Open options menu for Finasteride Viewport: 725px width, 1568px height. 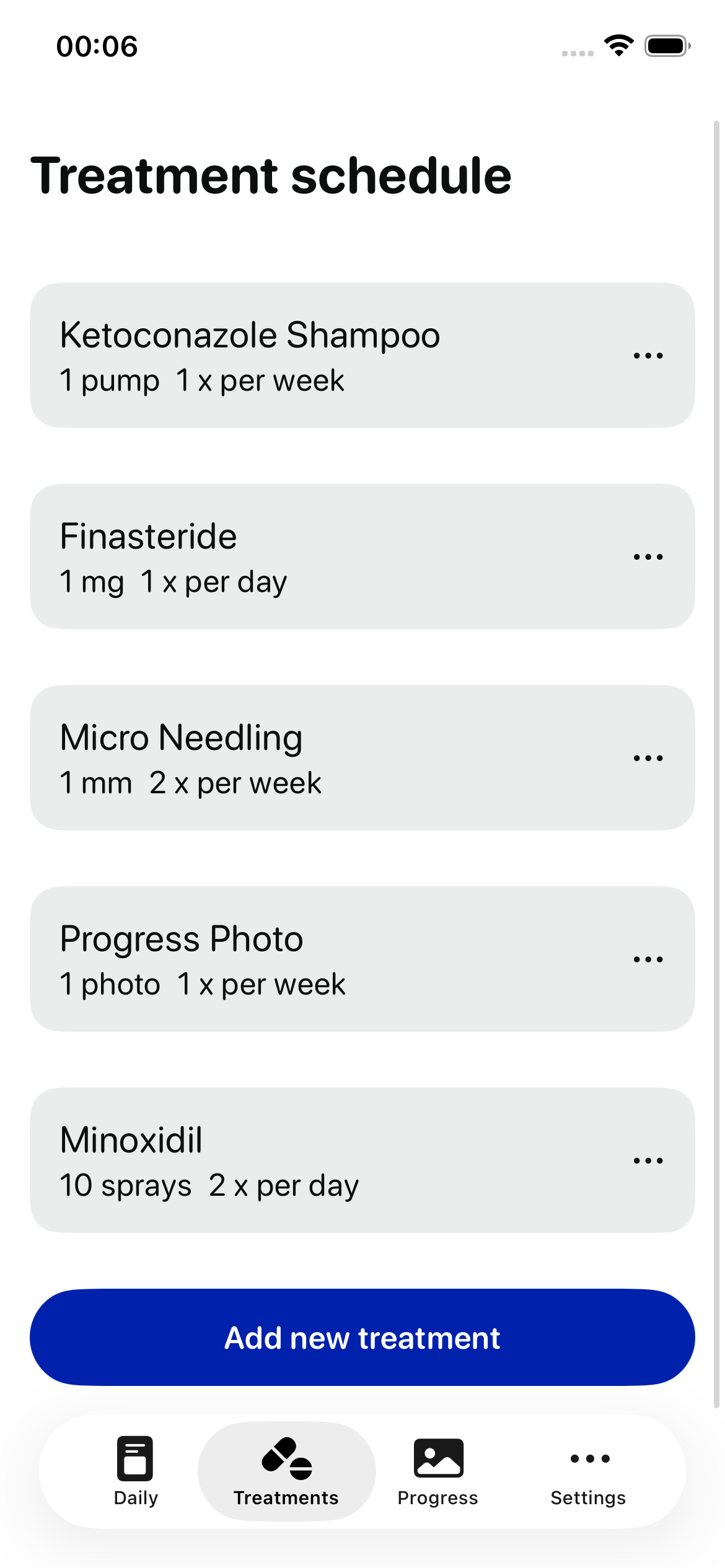pos(648,557)
